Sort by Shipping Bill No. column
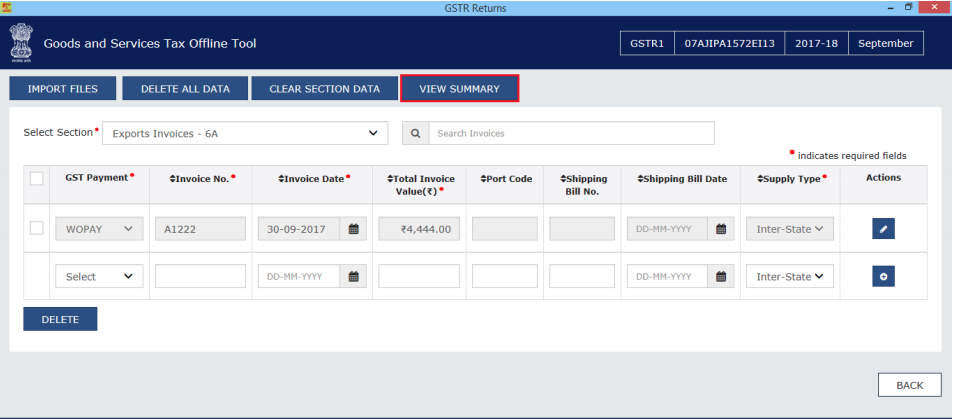 [x=583, y=184]
